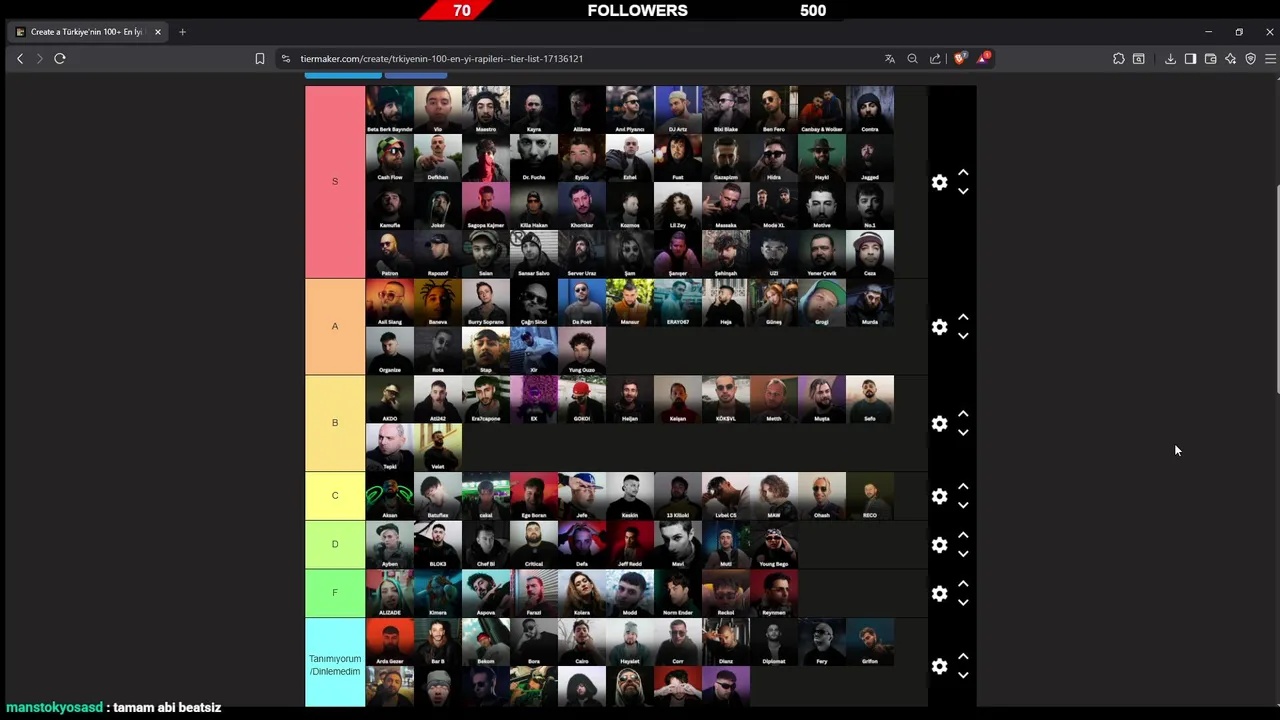Click the share page icon
Viewport: 1280px width, 720px height.
(935, 59)
